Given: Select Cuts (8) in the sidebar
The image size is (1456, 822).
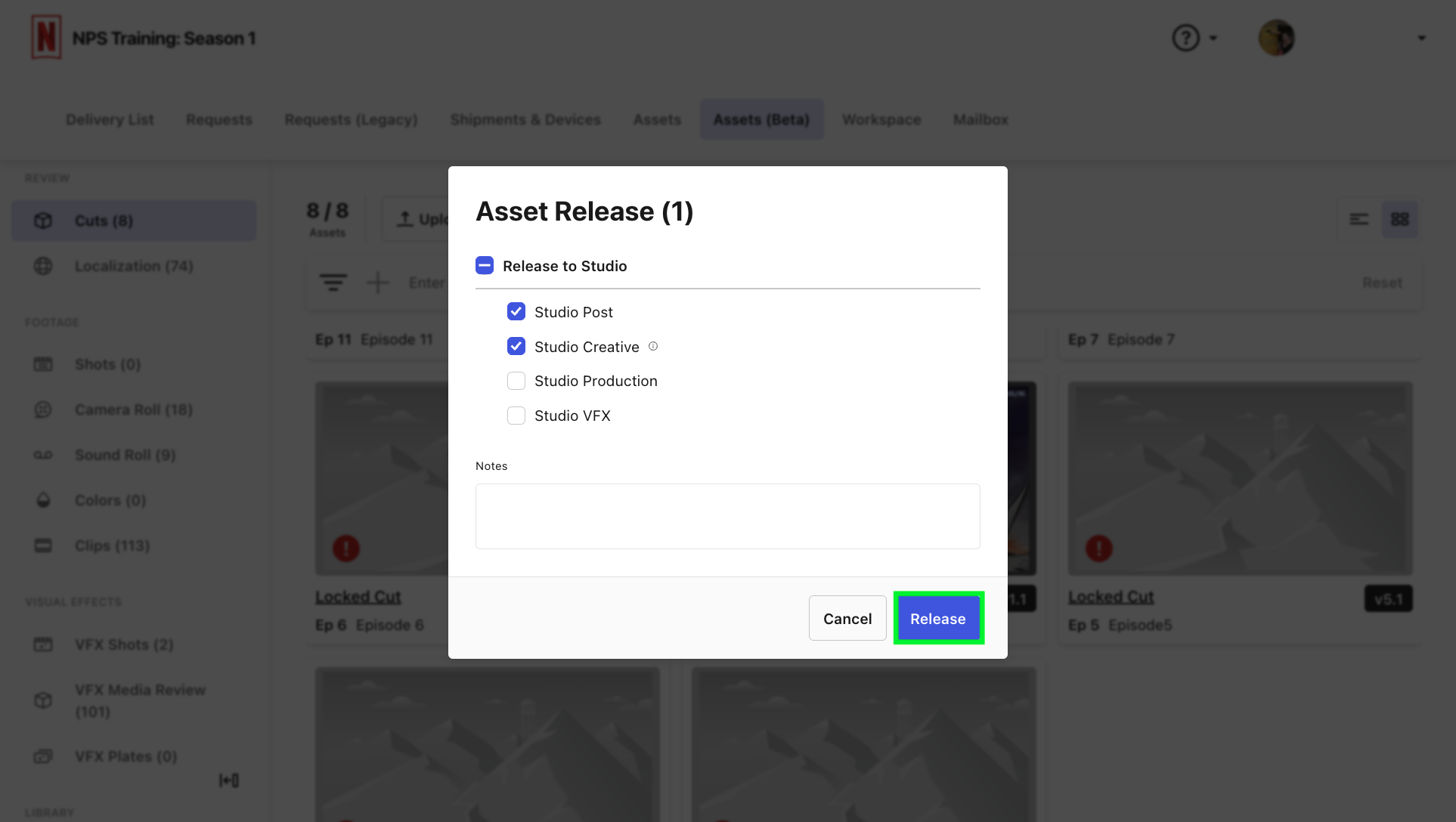Looking at the screenshot, I should coord(134,221).
